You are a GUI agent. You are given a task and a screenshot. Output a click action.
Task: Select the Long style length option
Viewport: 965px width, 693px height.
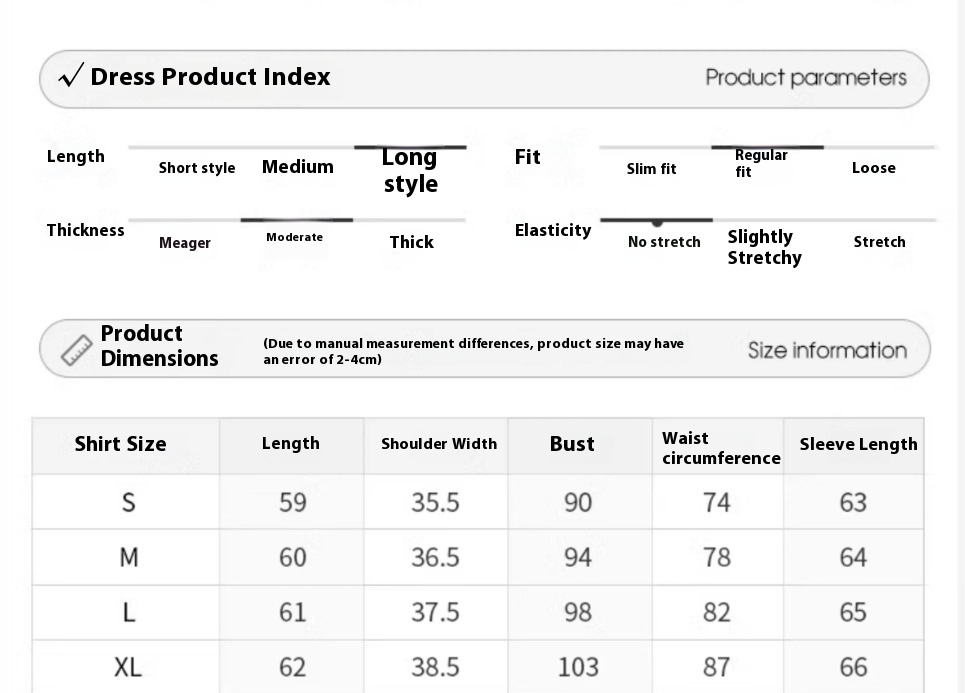click(x=410, y=170)
